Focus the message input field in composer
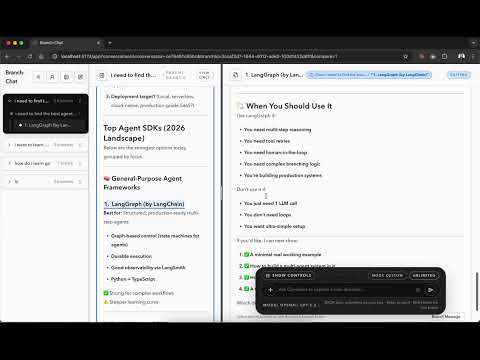 pos(345,290)
